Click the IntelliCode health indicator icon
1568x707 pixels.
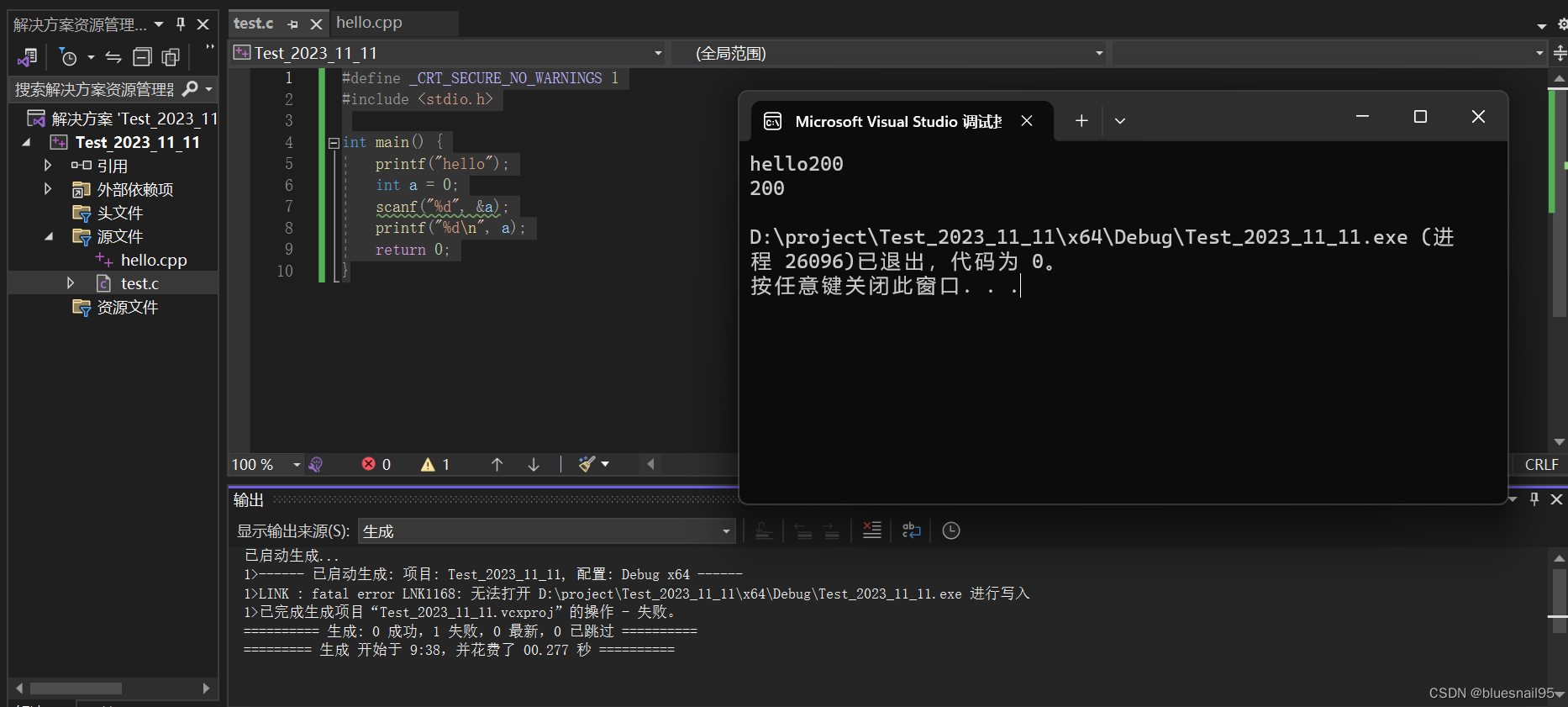coord(316,464)
